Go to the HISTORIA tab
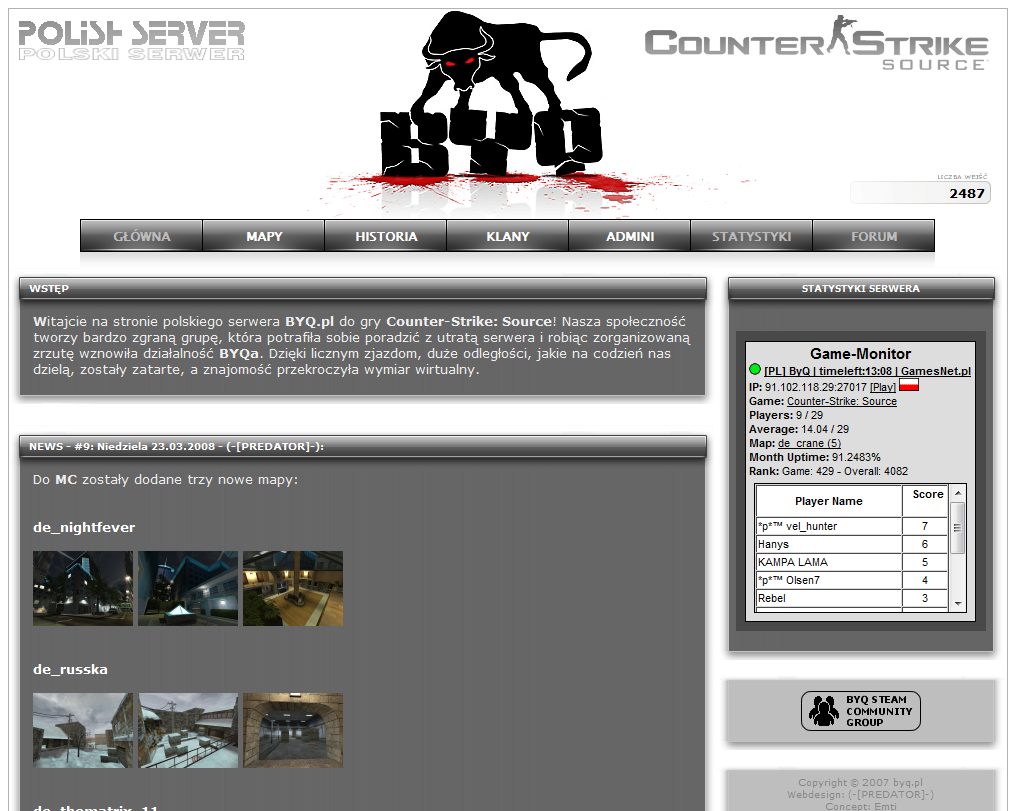Image resolution: width=1016 pixels, height=811 pixels. click(x=386, y=237)
